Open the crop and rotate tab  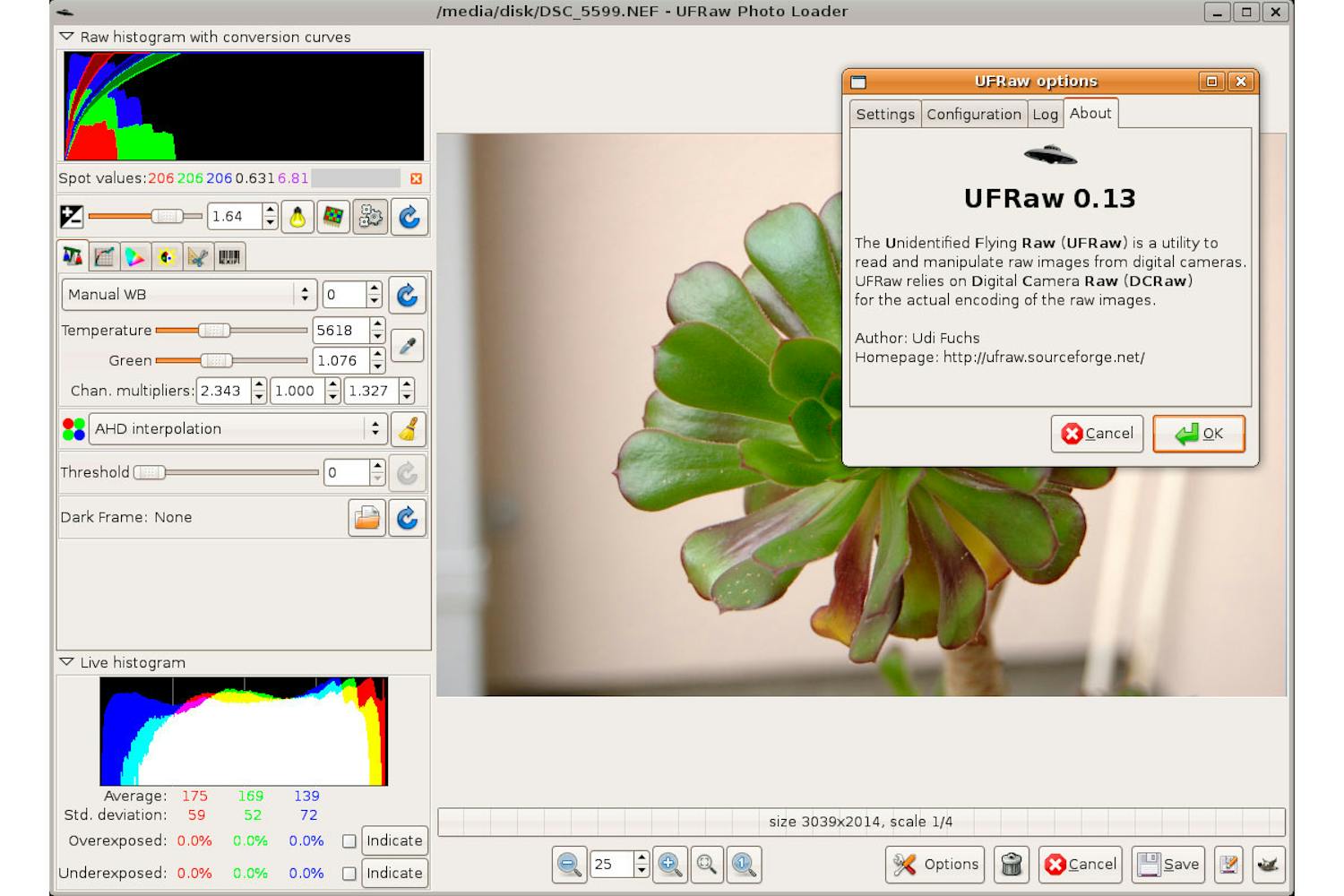(196, 257)
